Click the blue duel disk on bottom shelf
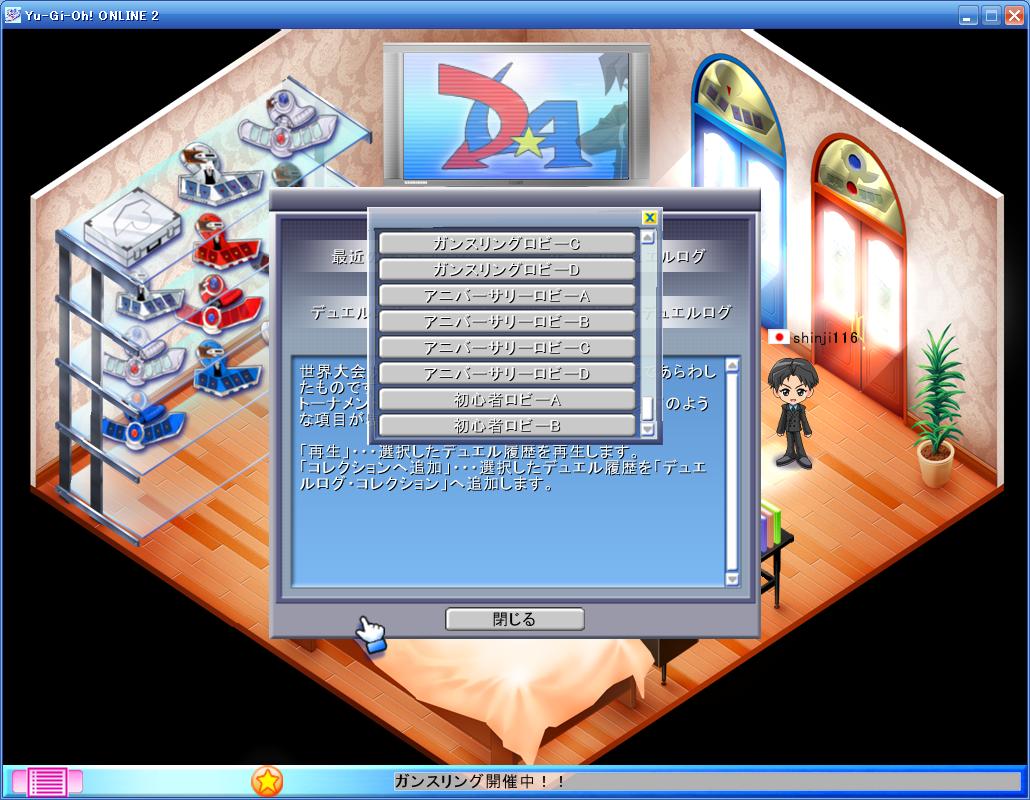Image resolution: width=1030 pixels, height=800 pixels. (143, 424)
